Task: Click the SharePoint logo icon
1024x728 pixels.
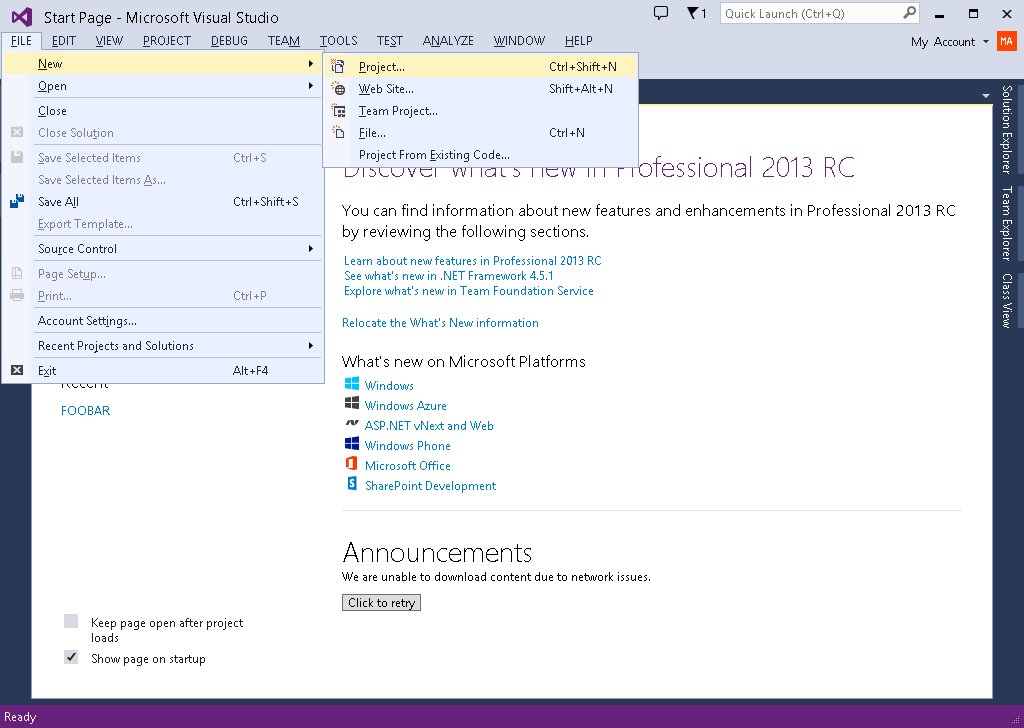Action: (352, 483)
